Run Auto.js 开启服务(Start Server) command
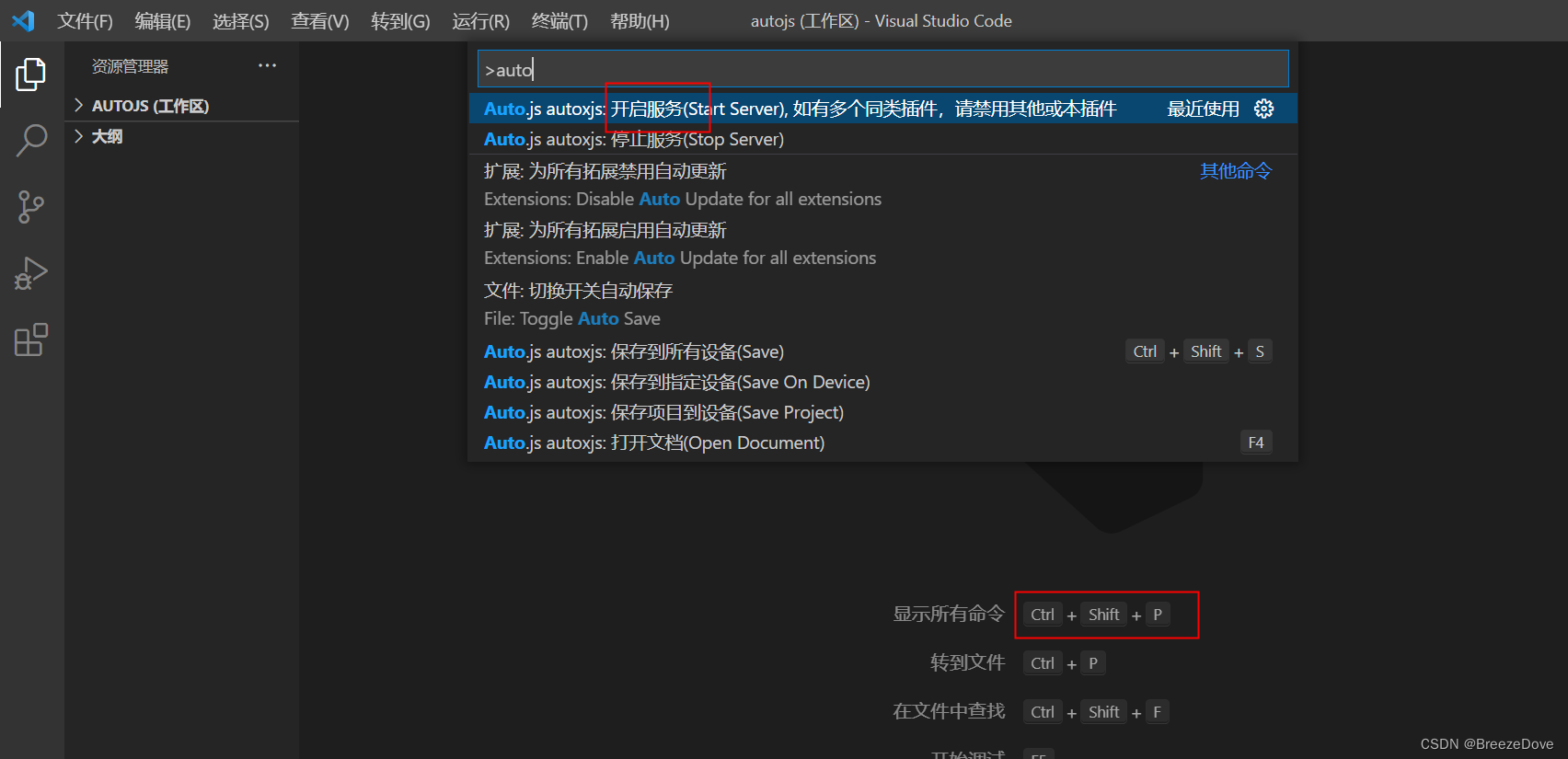 coord(883,109)
